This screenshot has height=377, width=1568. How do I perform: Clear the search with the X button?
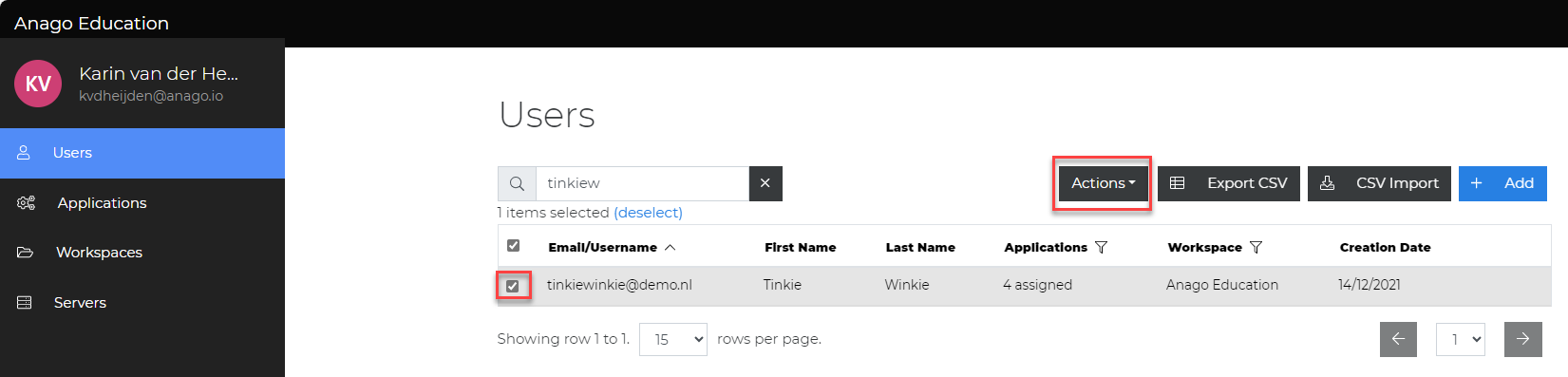765,183
